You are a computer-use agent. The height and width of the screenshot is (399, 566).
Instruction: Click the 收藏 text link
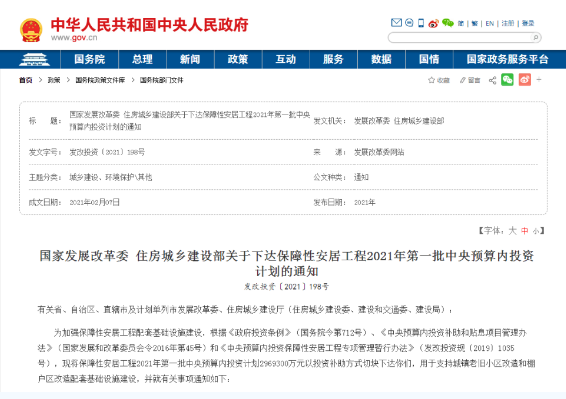(443, 80)
